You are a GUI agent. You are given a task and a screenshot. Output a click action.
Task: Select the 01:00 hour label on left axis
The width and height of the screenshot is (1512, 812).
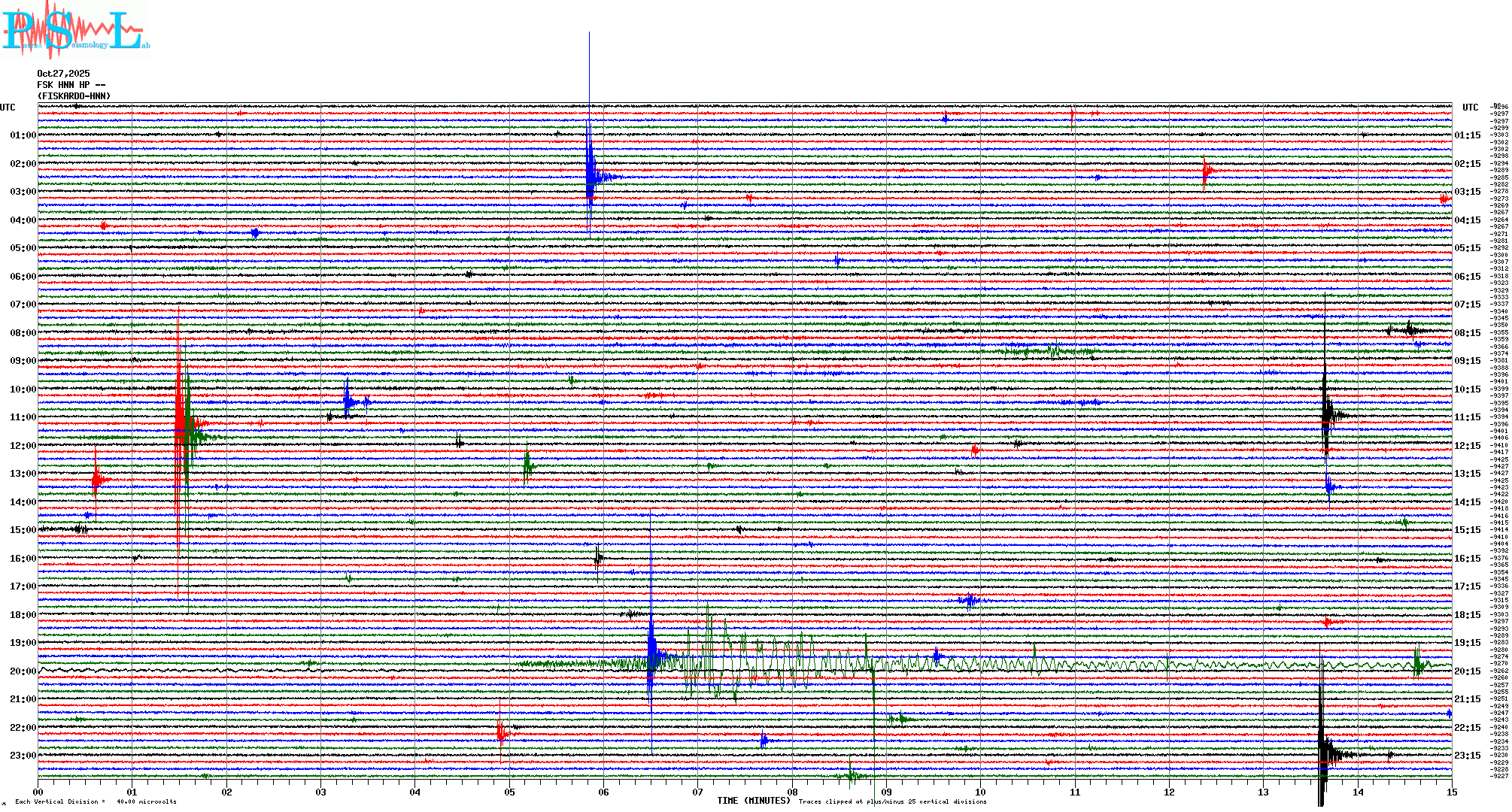23,135
